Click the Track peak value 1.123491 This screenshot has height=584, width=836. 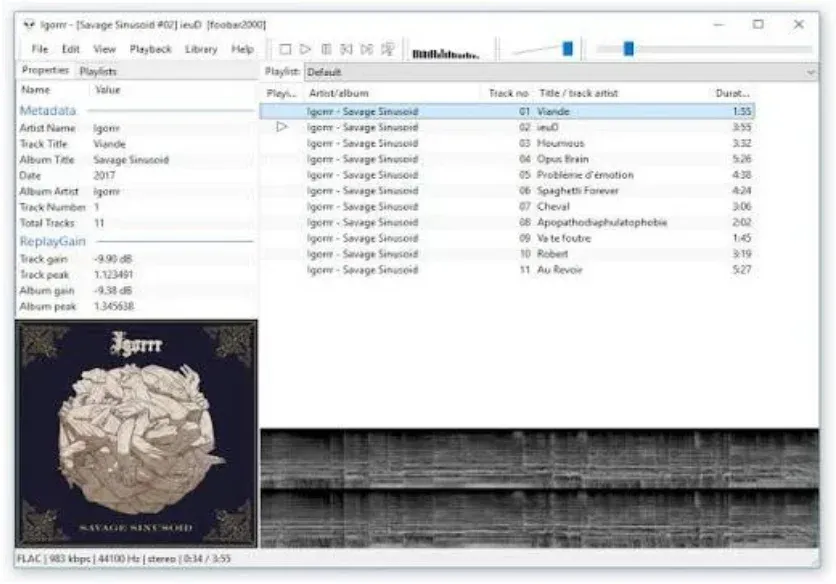pos(114,275)
